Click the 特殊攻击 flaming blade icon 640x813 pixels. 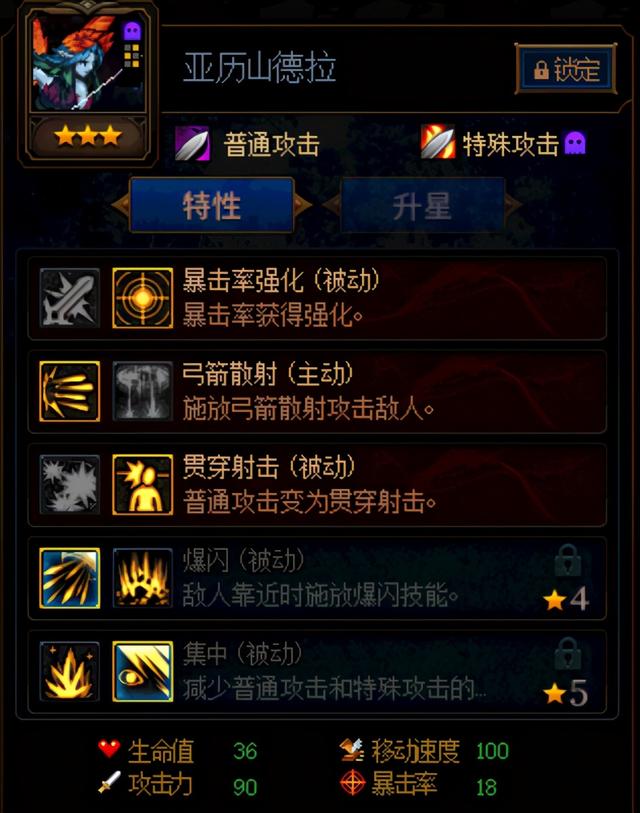point(438,142)
